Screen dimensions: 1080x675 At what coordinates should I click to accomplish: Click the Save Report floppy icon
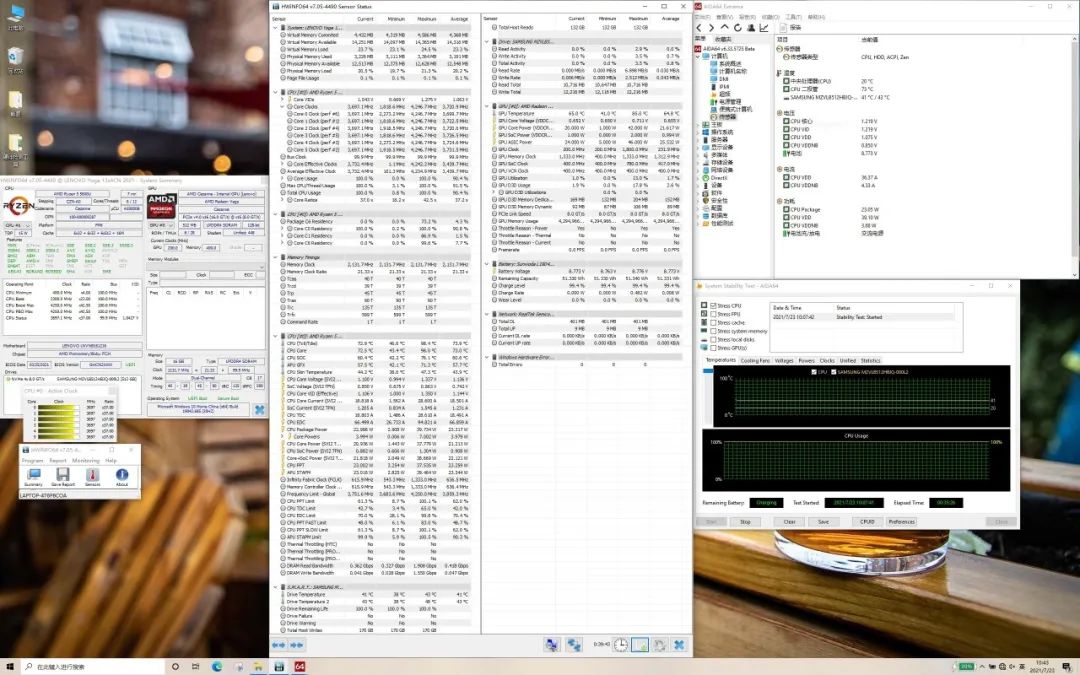(x=62, y=474)
